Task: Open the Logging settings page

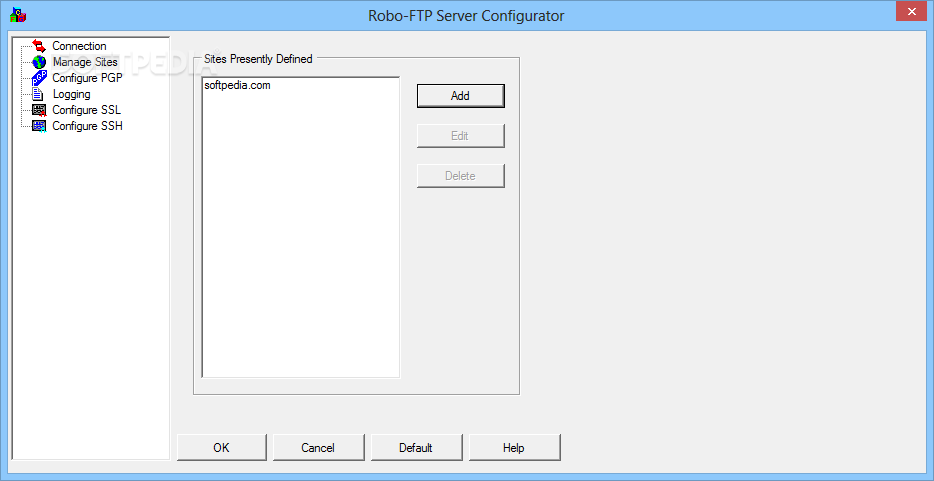Action: pyautogui.click(x=71, y=94)
